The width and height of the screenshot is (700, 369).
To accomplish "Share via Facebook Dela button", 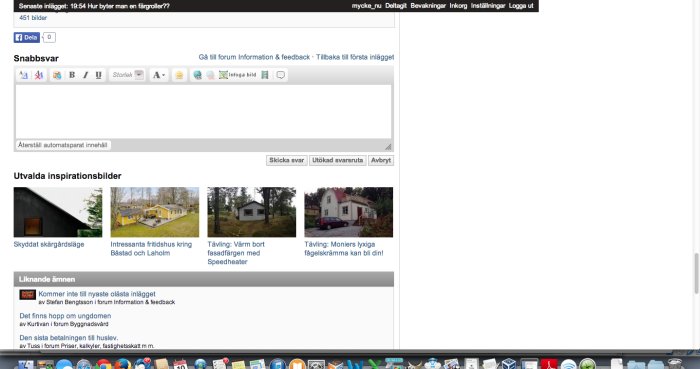I will [x=27, y=37].
